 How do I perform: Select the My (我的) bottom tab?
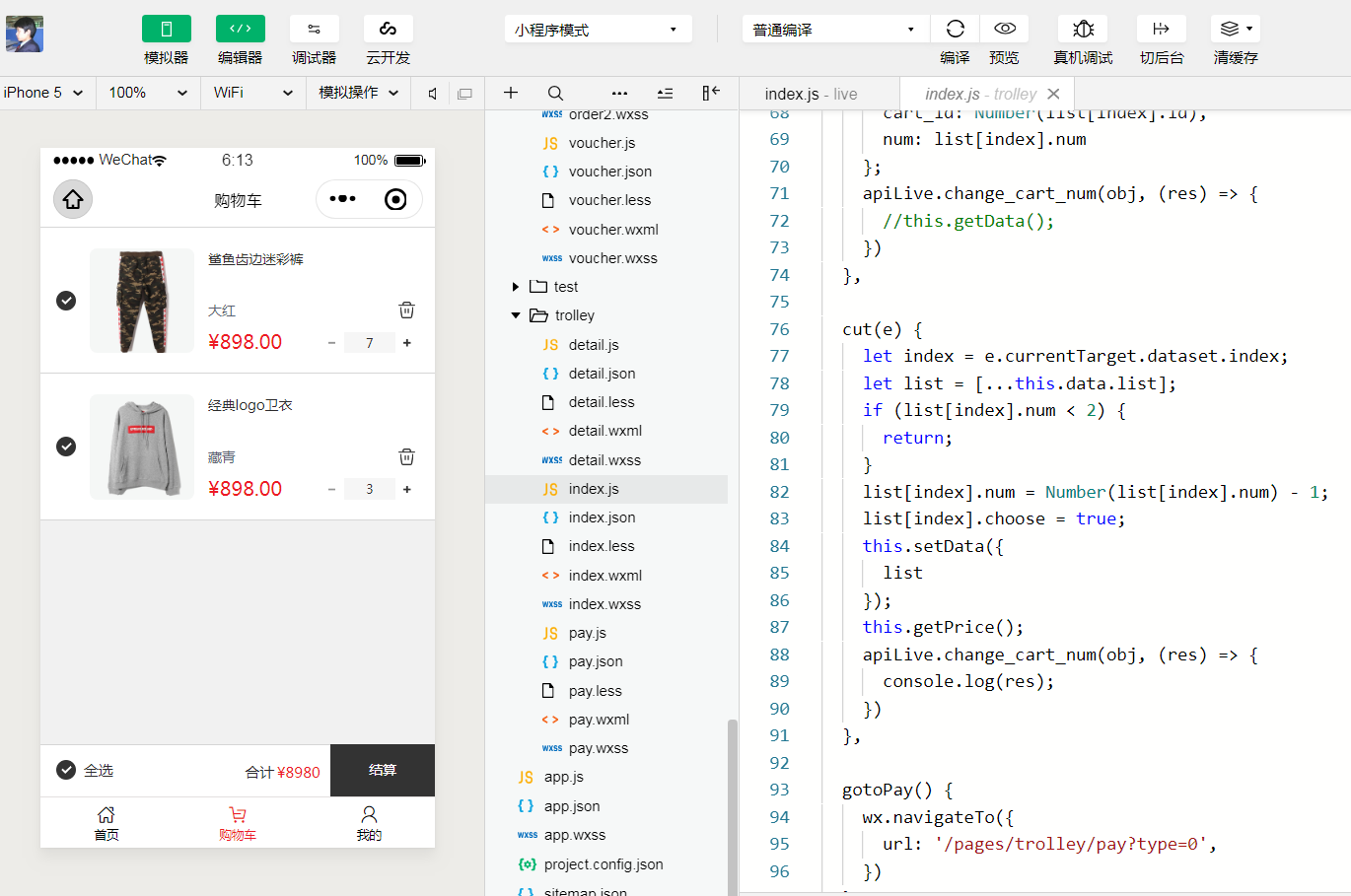click(x=369, y=823)
